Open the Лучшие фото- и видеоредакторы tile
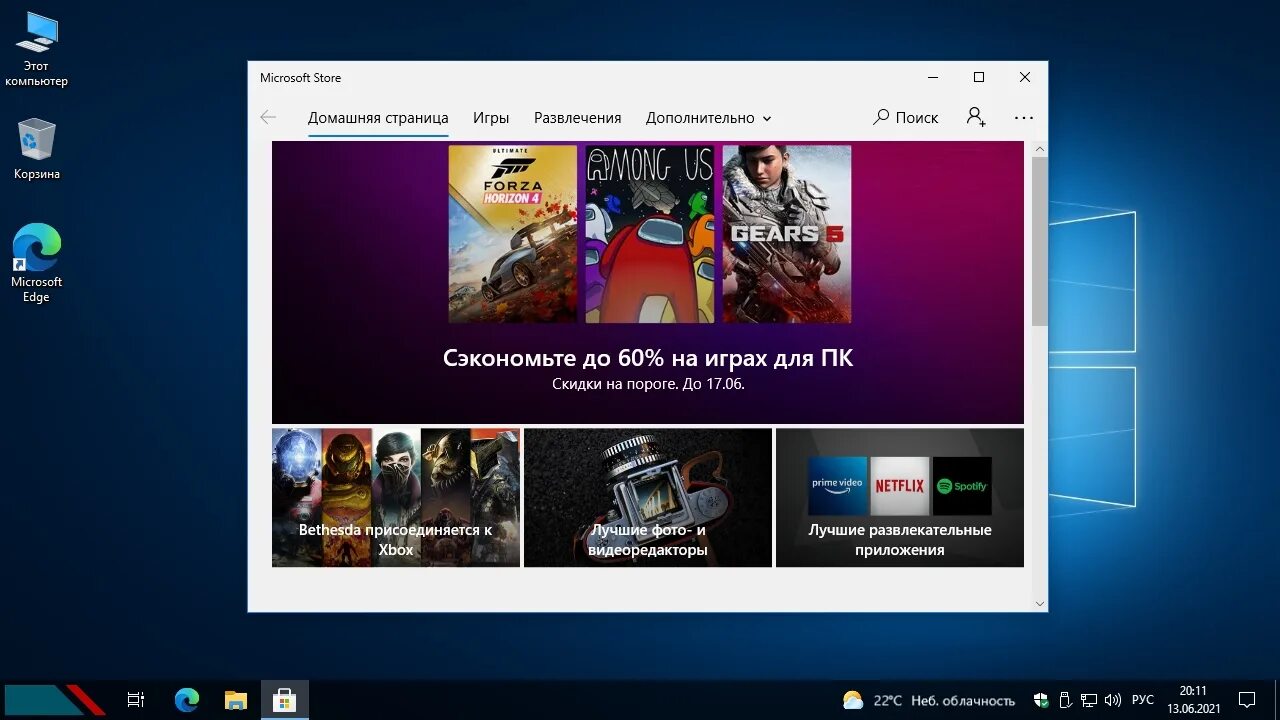The image size is (1280, 720). (x=648, y=497)
